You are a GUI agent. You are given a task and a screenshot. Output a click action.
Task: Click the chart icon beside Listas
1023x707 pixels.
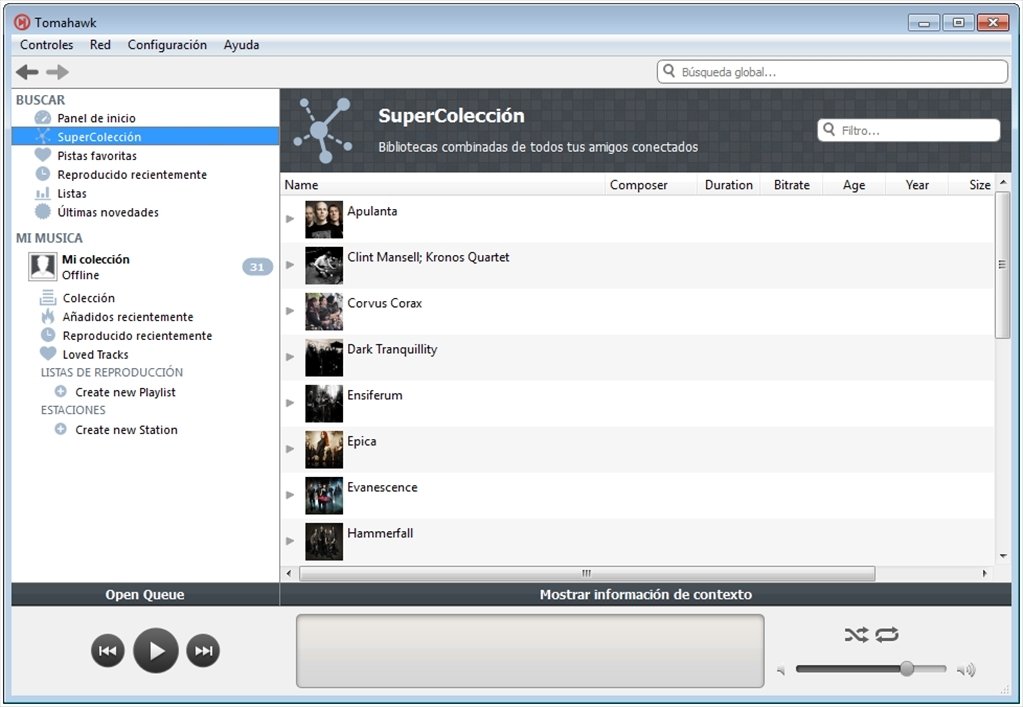point(42,193)
